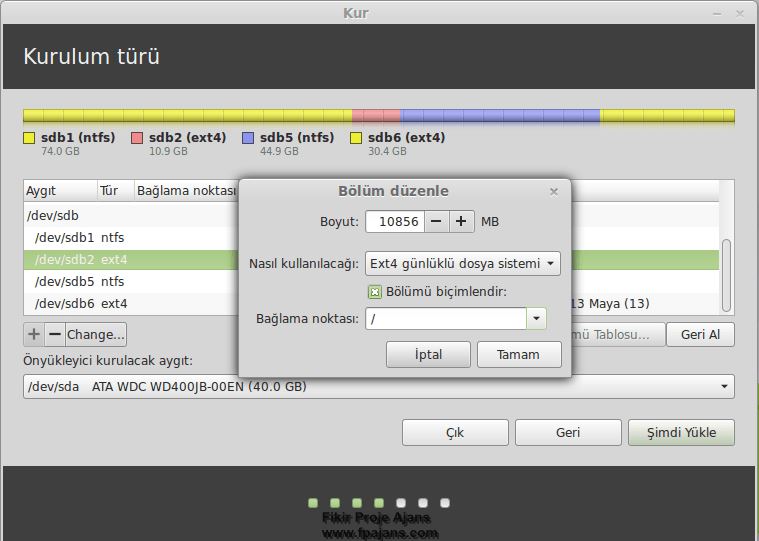This screenshot has width=759, height=541.
Task: Click the Tür column header
Action: click(116, 191)
